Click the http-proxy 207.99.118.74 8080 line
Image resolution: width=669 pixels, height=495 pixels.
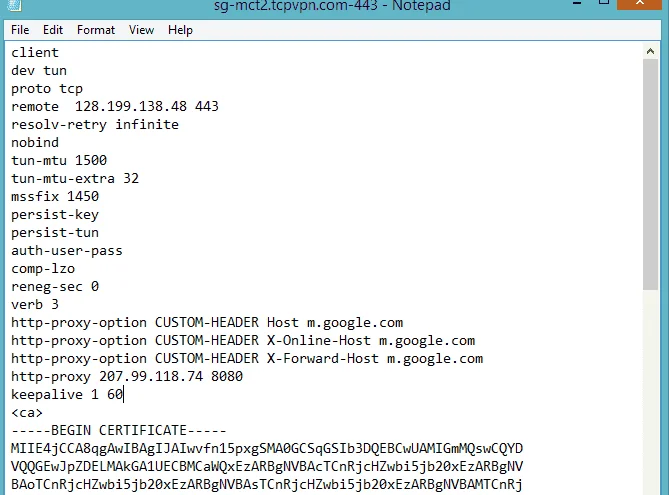[127, 376]
